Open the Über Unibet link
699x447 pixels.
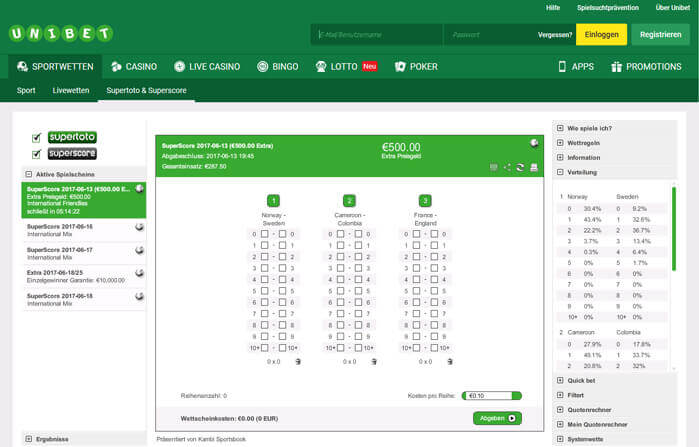pyautogui.click(x=673, y=8)
